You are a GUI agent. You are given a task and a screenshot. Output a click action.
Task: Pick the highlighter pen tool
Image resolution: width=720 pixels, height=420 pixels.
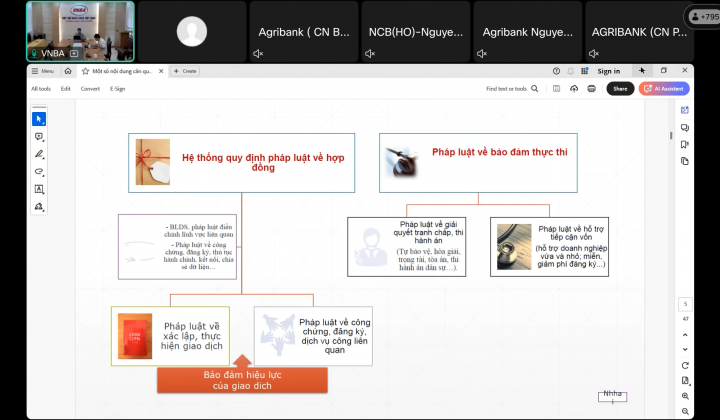click(x=39, y=154)
